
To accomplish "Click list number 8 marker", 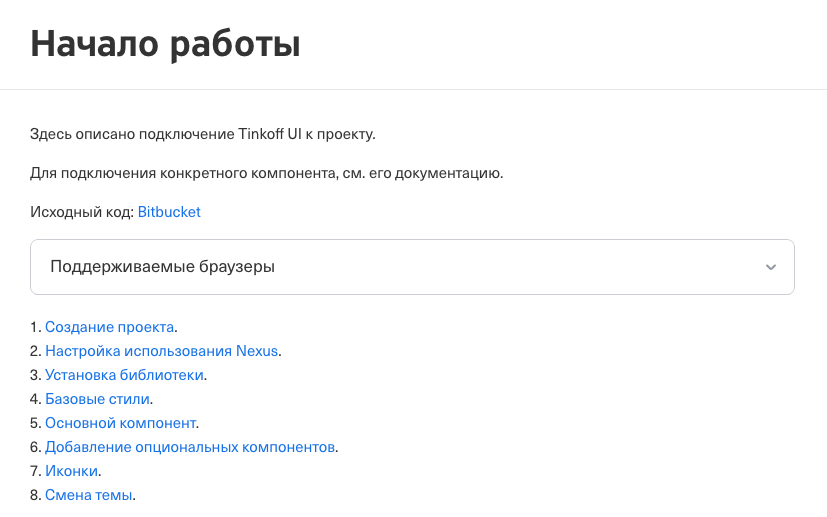I will click(x=35, y=495).
